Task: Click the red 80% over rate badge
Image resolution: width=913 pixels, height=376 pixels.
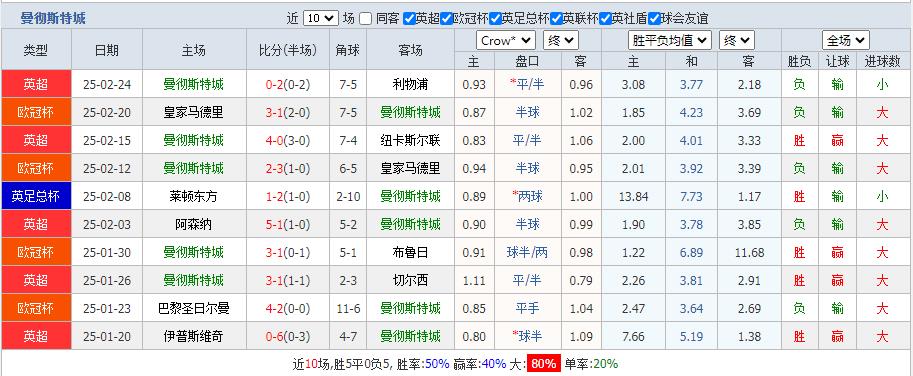Action: tap(544, 364)
